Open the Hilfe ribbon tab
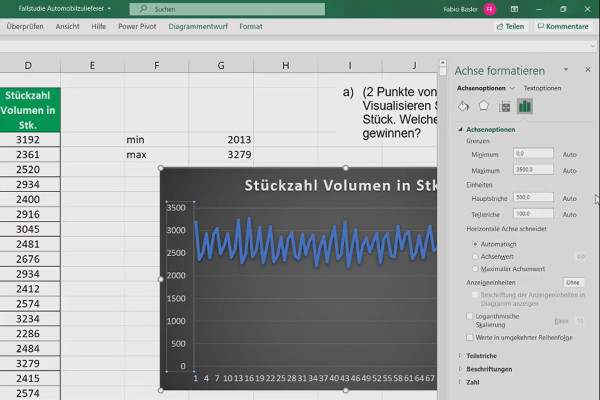 pyautogui.click(x=99, y=26)
